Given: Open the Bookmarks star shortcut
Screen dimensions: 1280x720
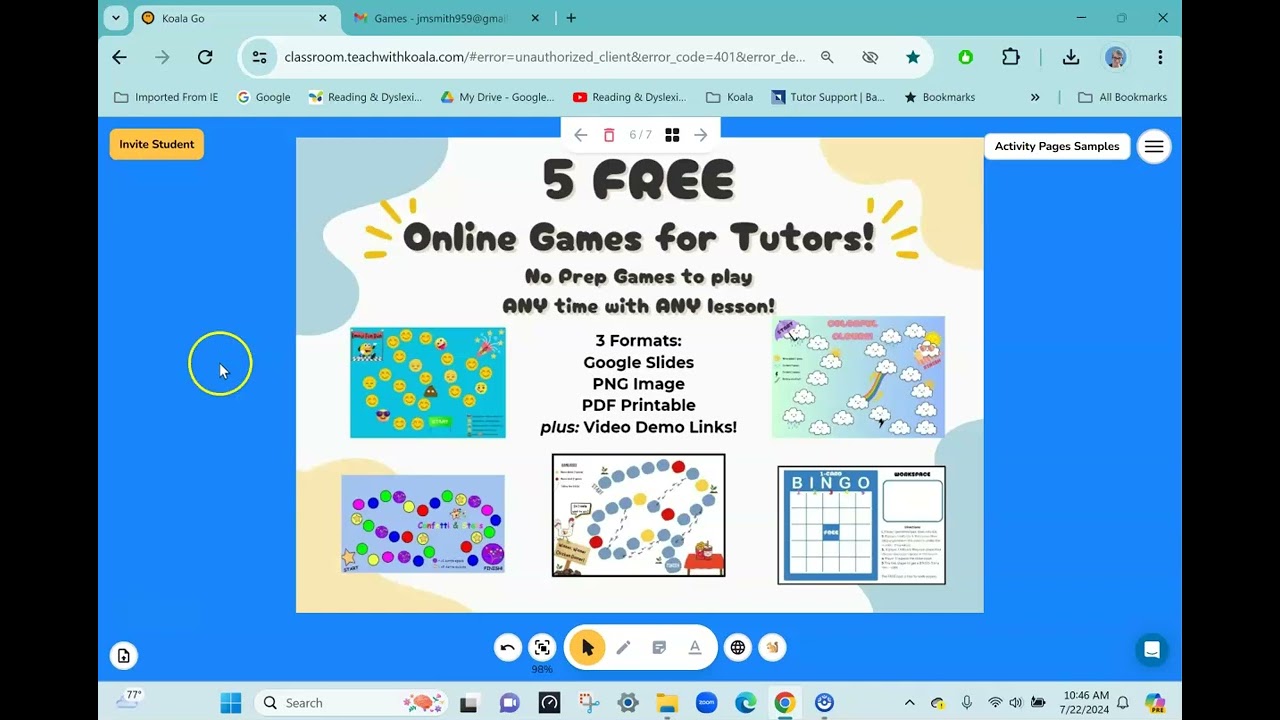Looking at the screenshot, I should point(940,97).
